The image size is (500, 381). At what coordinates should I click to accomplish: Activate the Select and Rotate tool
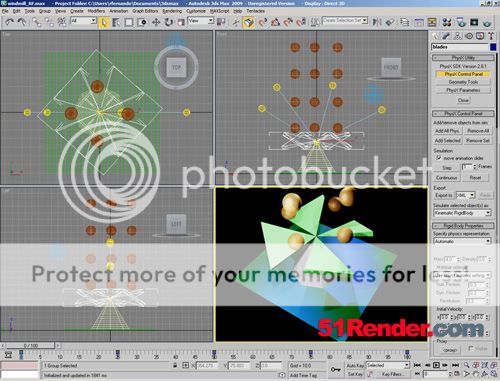pos(169,22)
